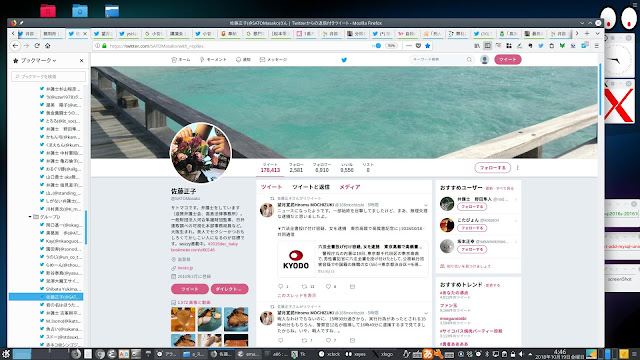The image size is (640, 360).
Task: Click the あ input method tray icon
Action: tap(428, 354)
